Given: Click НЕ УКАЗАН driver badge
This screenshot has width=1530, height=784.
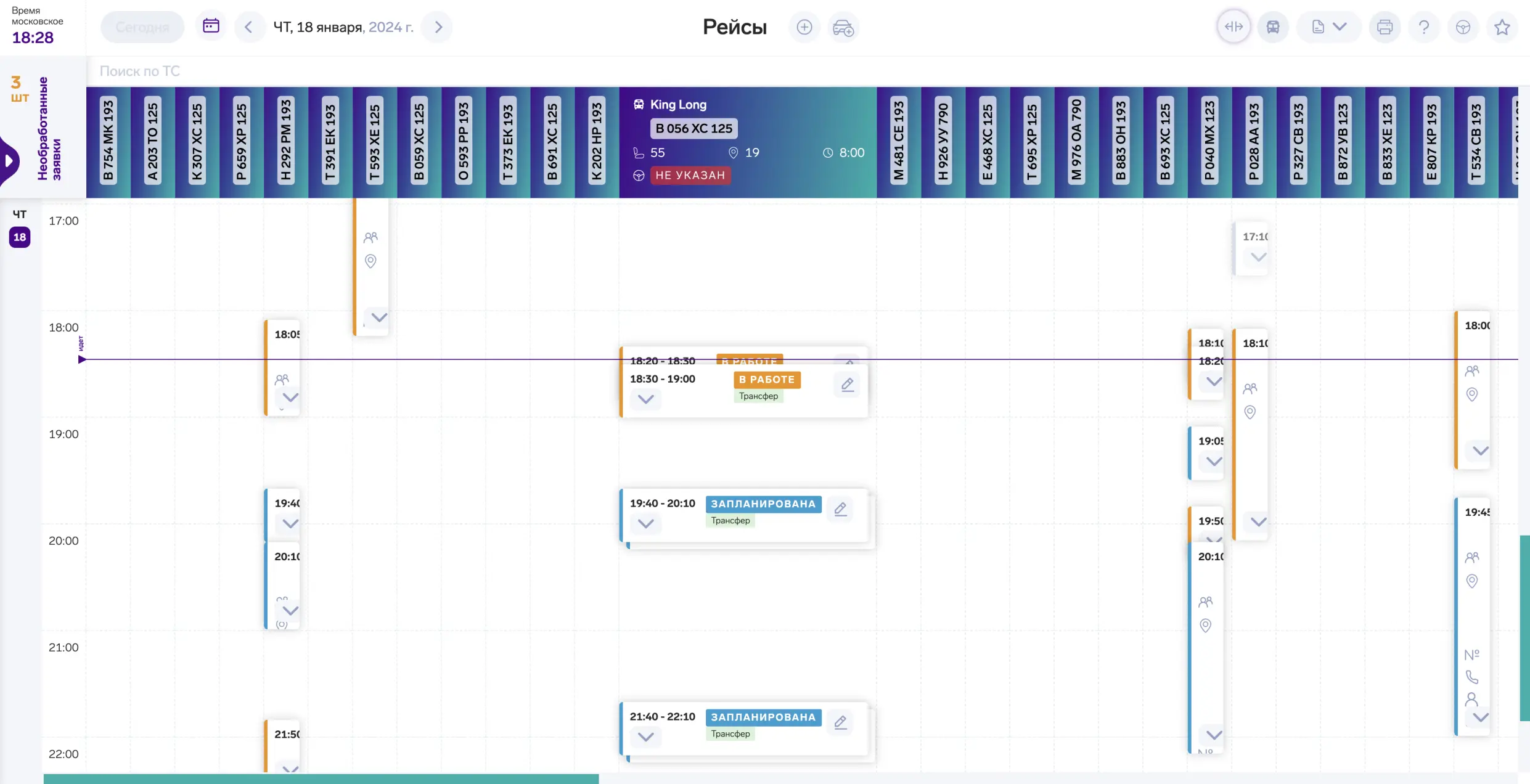Looking at the screenshot, I should [690, 175].
